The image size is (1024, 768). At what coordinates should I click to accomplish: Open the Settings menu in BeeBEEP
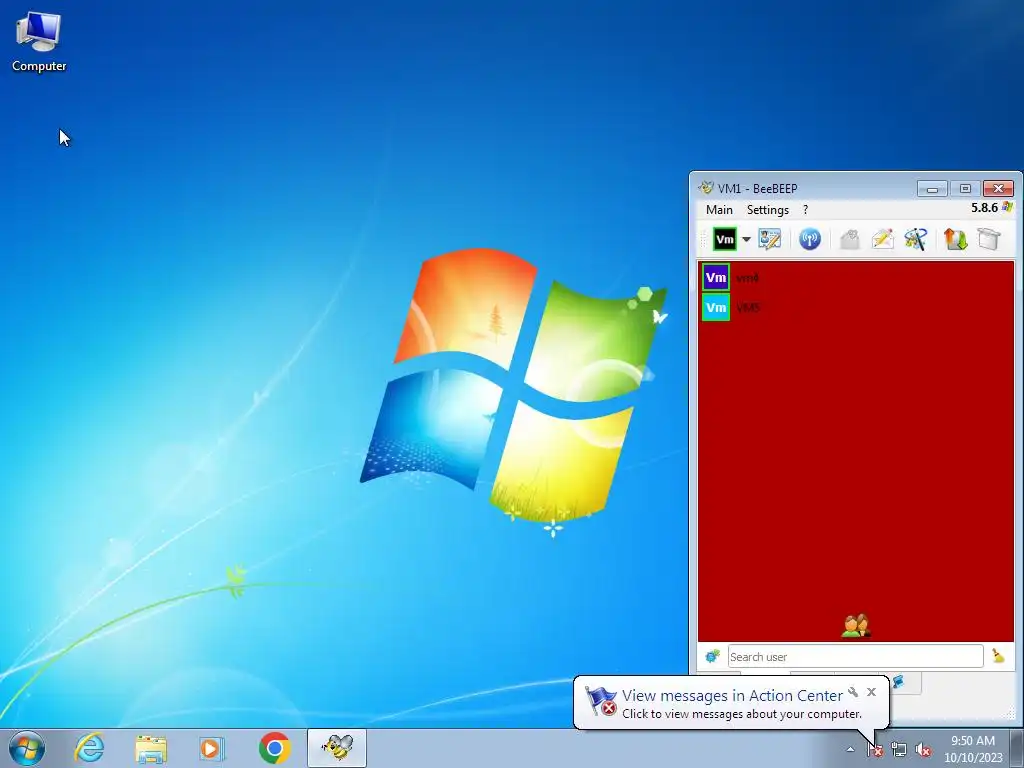point(767,210)
